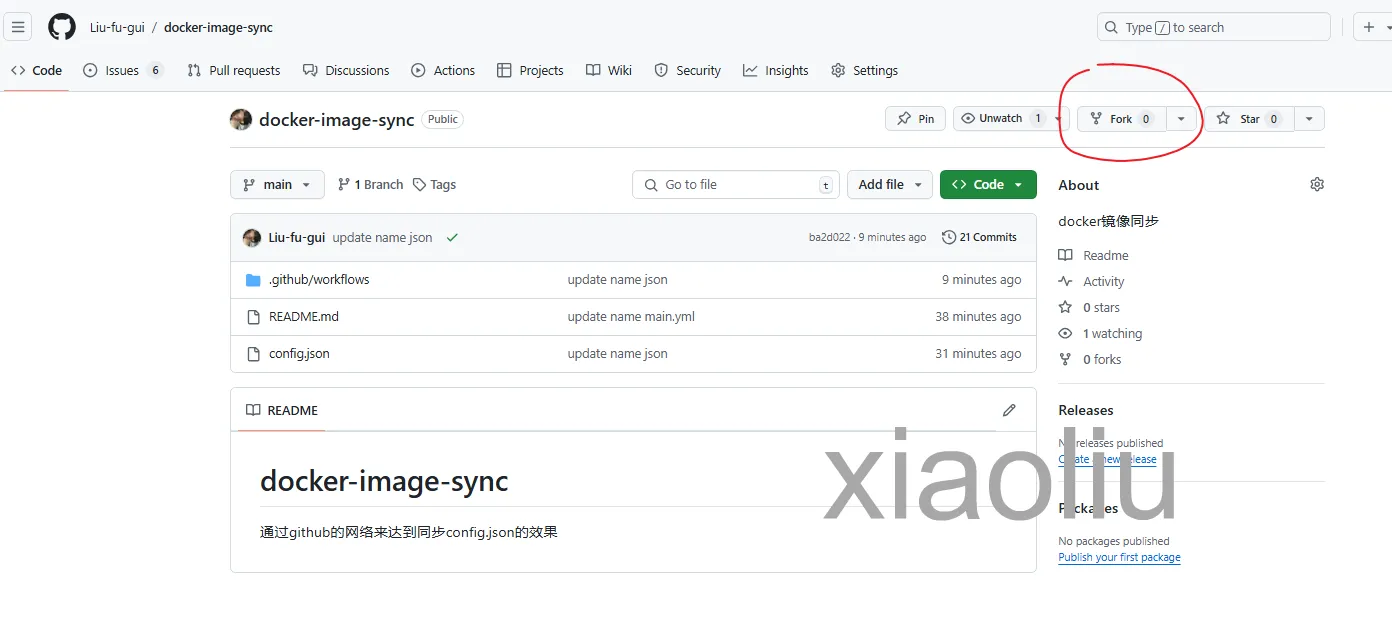Fork the repository with the Fork button
This screenshot has height=624, width=1392.
(x=1122, y=118)
